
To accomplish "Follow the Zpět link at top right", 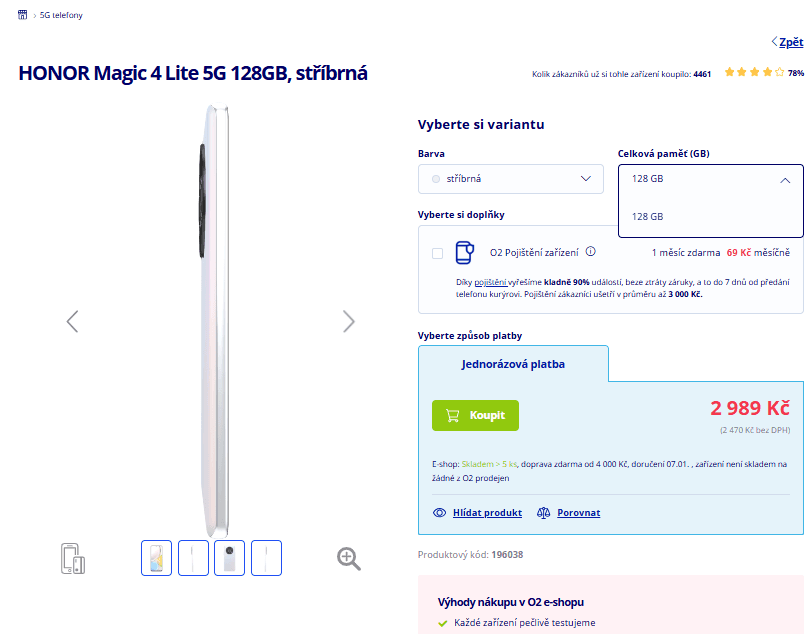I will (x=789, y=42).
